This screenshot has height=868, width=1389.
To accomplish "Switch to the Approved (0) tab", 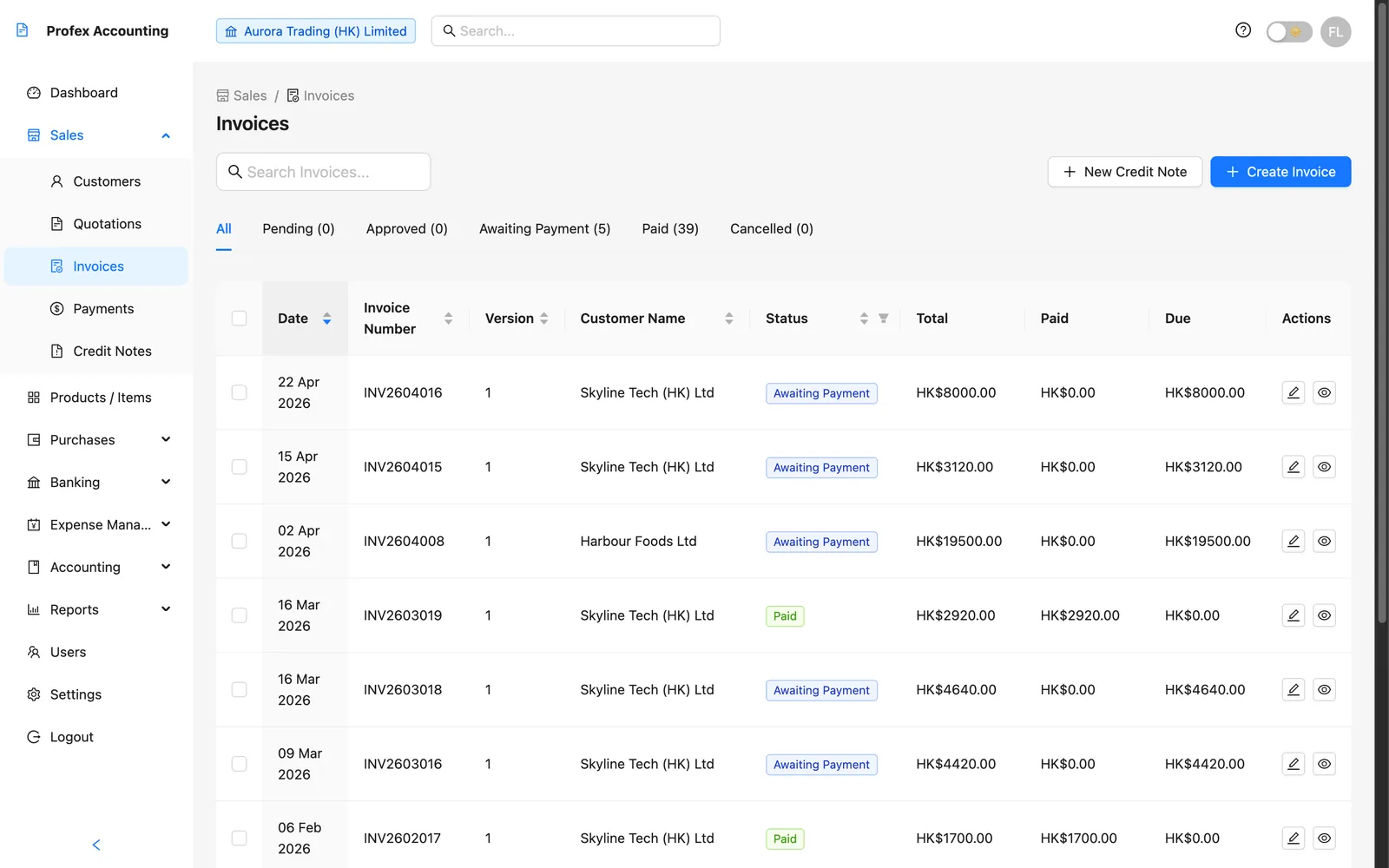I will point(407,229).
